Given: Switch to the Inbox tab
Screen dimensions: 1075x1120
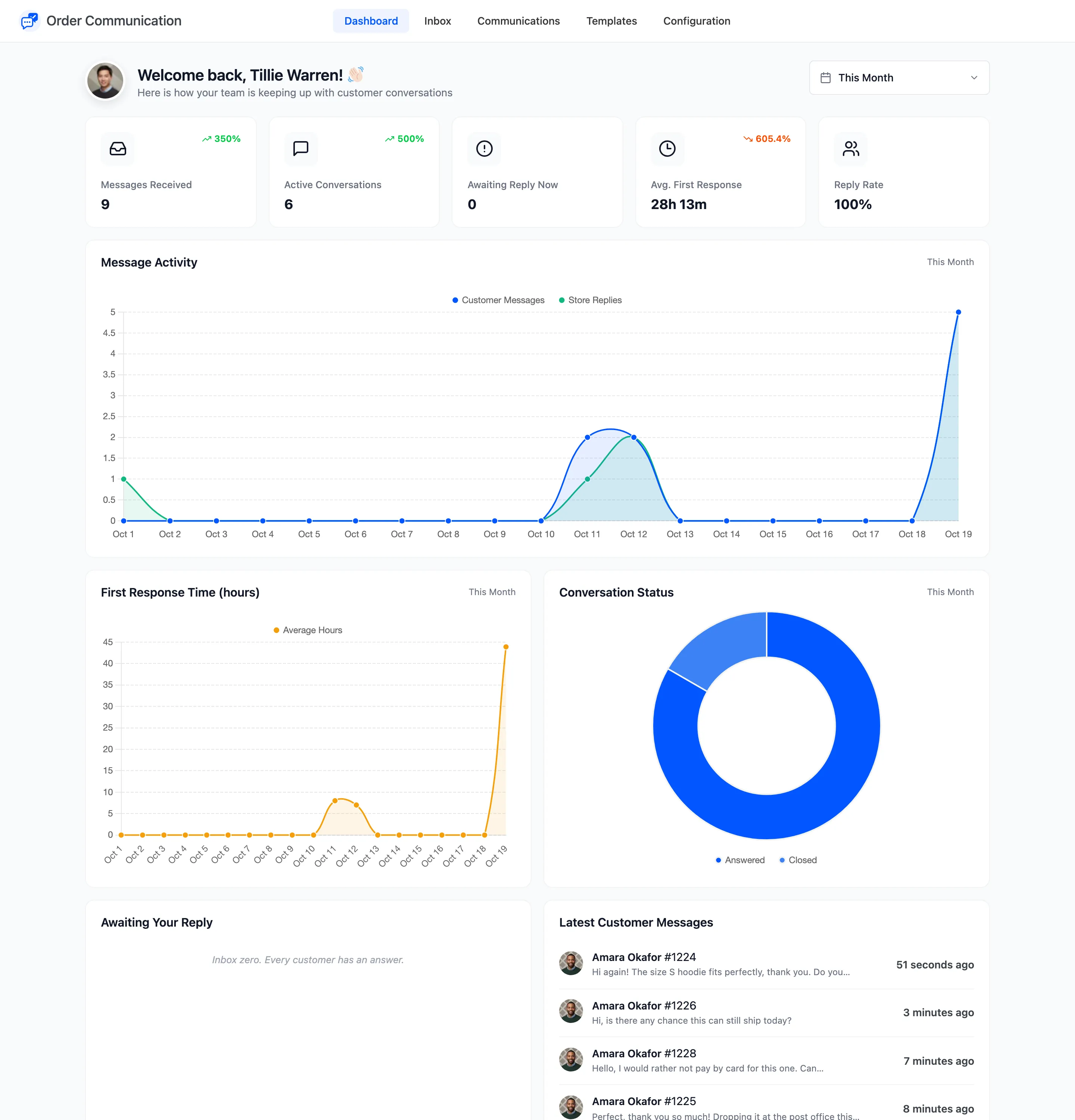Looking at the screenshot, I should (x=437, y=21).
